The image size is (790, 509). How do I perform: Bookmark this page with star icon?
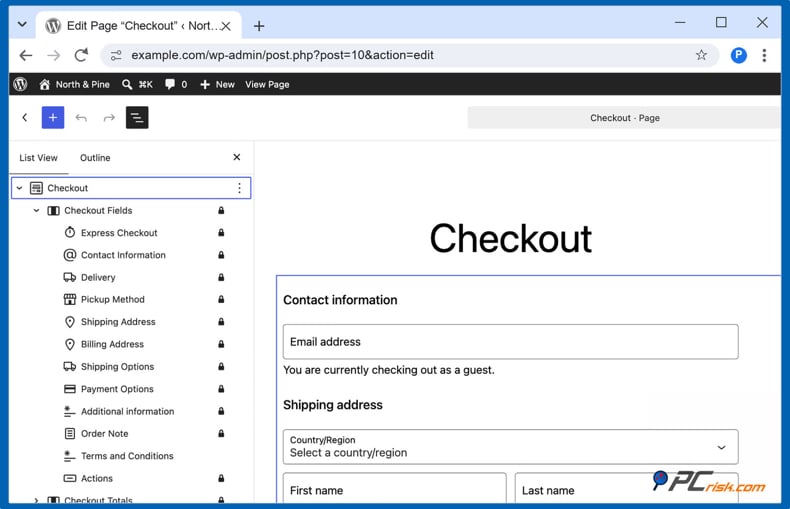[701, 55]
